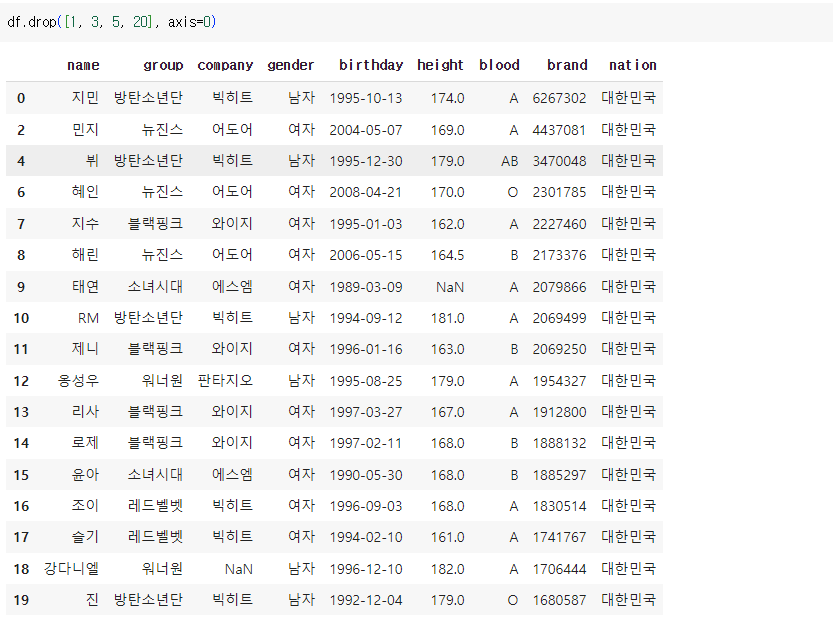Click the 'name' column header
The image size is (833, 624).
[83, 65]
